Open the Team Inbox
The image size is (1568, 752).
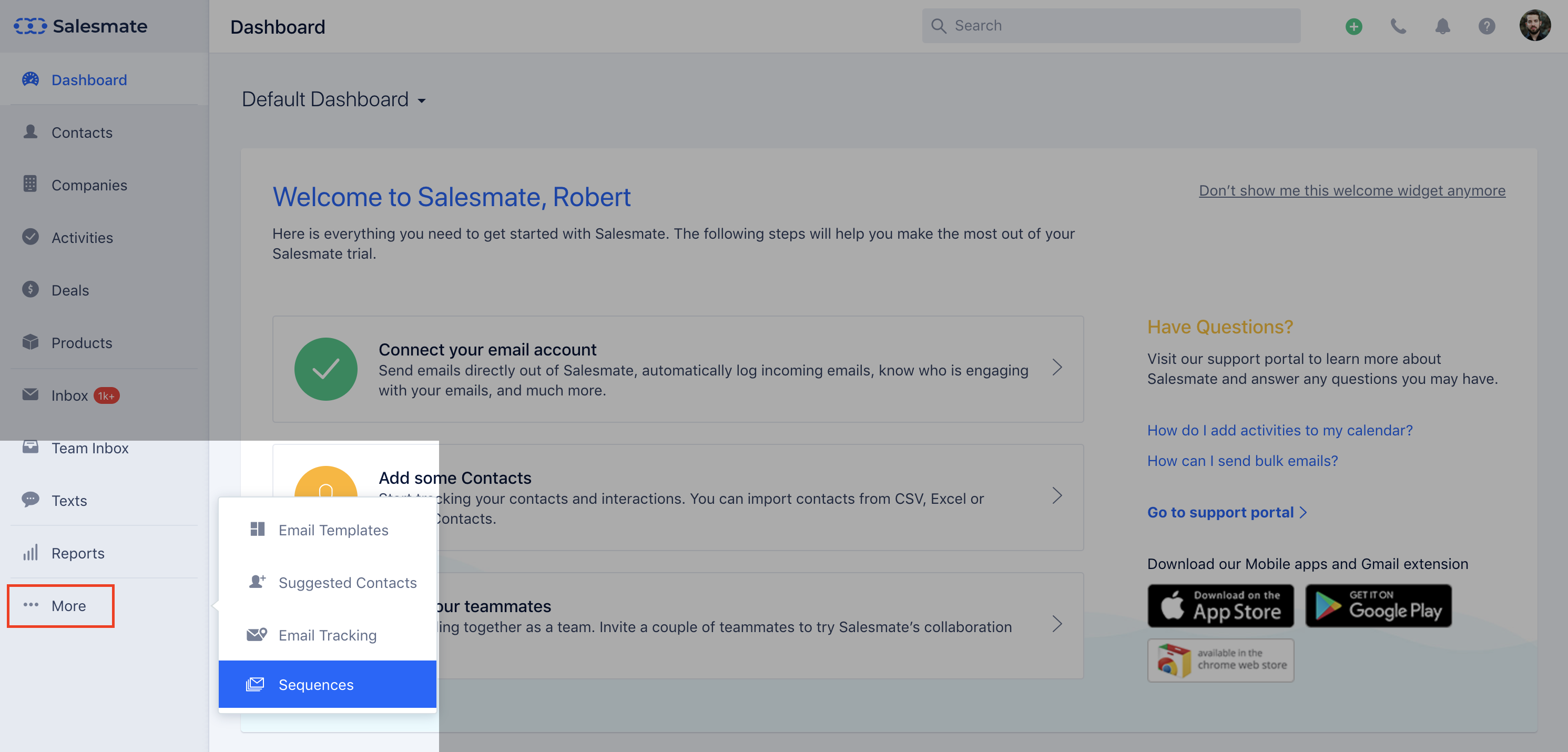pos(89,448)
